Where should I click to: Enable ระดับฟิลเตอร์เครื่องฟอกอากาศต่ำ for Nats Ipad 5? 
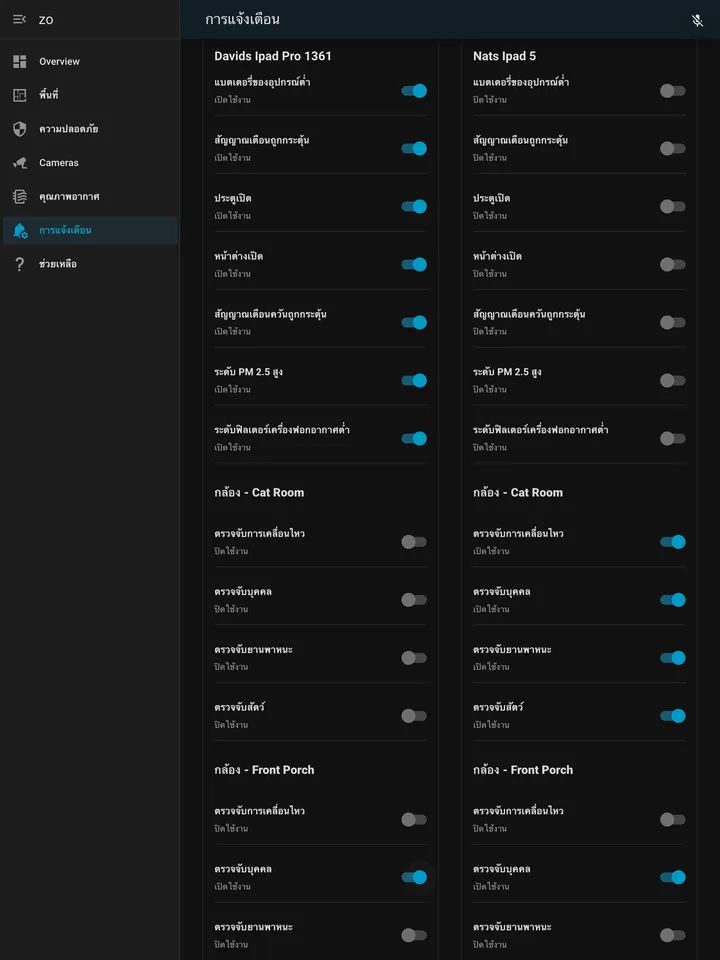pyautogui.click(x=673, y=438)
